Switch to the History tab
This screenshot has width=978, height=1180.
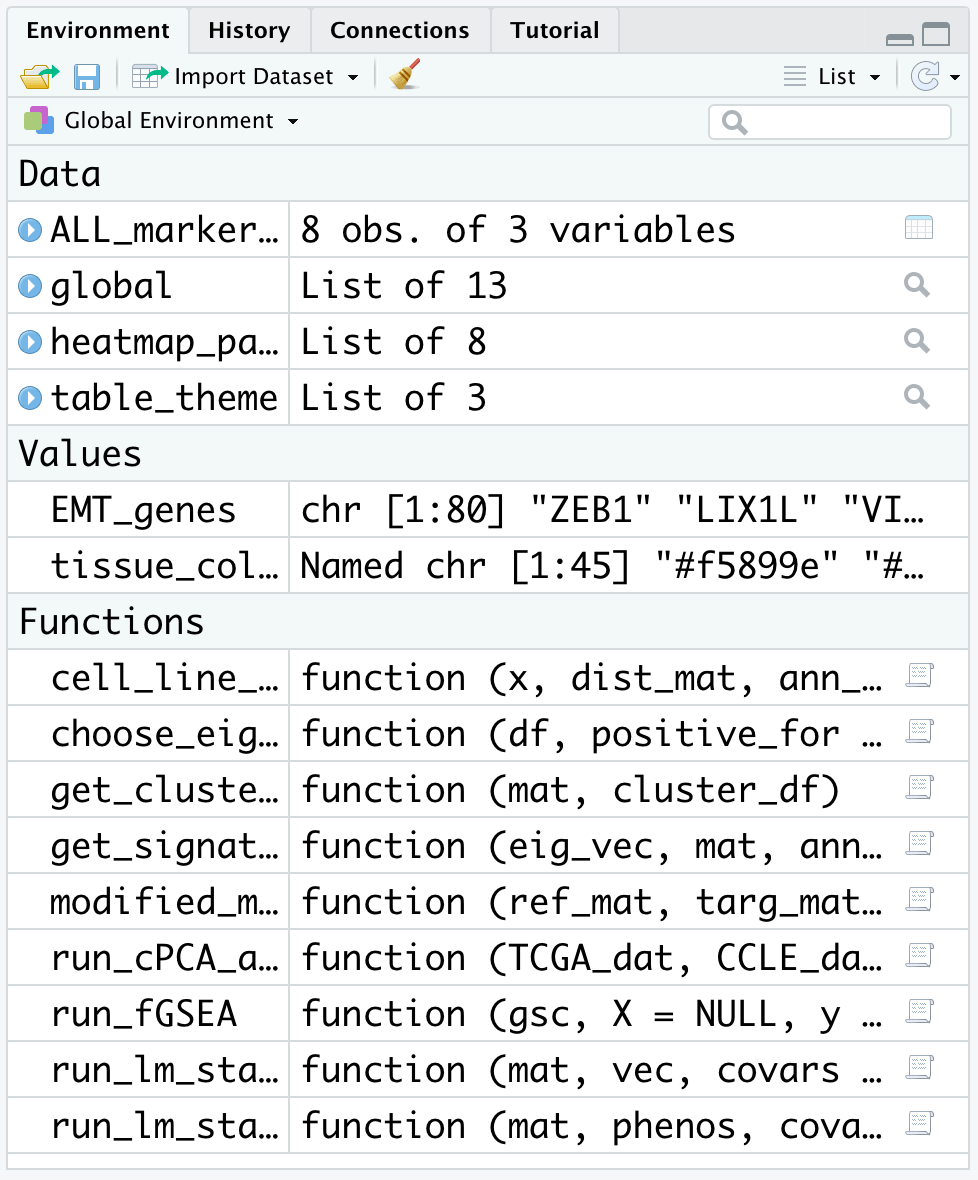249,30
